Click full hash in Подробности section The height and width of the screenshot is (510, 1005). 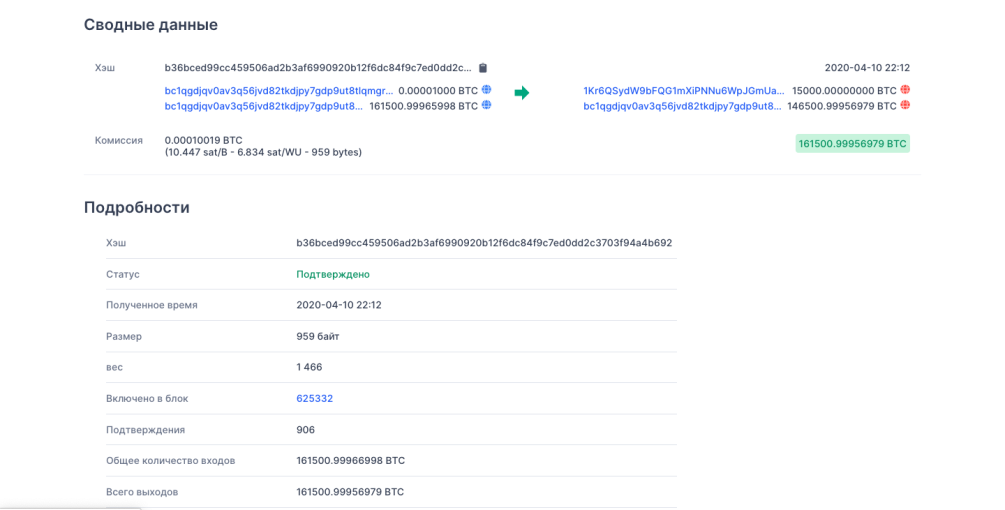click(484, 243)
